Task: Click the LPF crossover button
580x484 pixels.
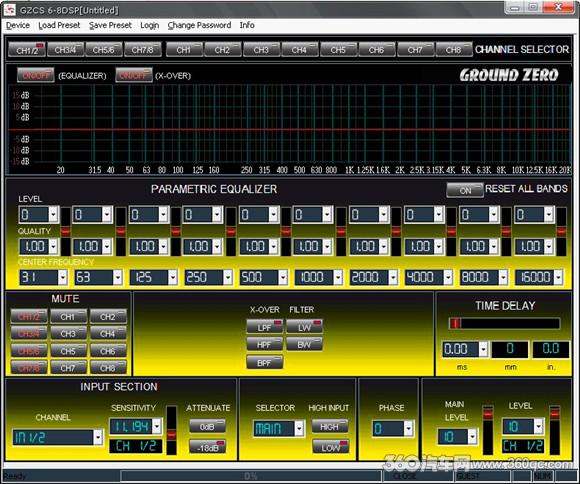Action: (264, 327)
